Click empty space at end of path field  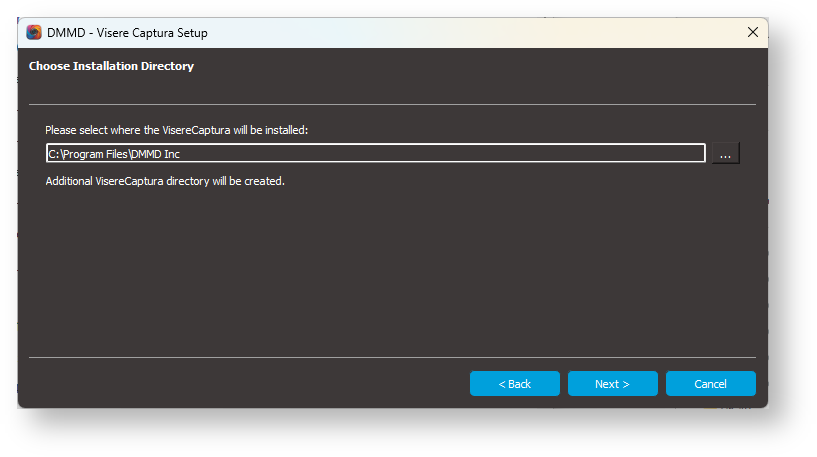500,154
